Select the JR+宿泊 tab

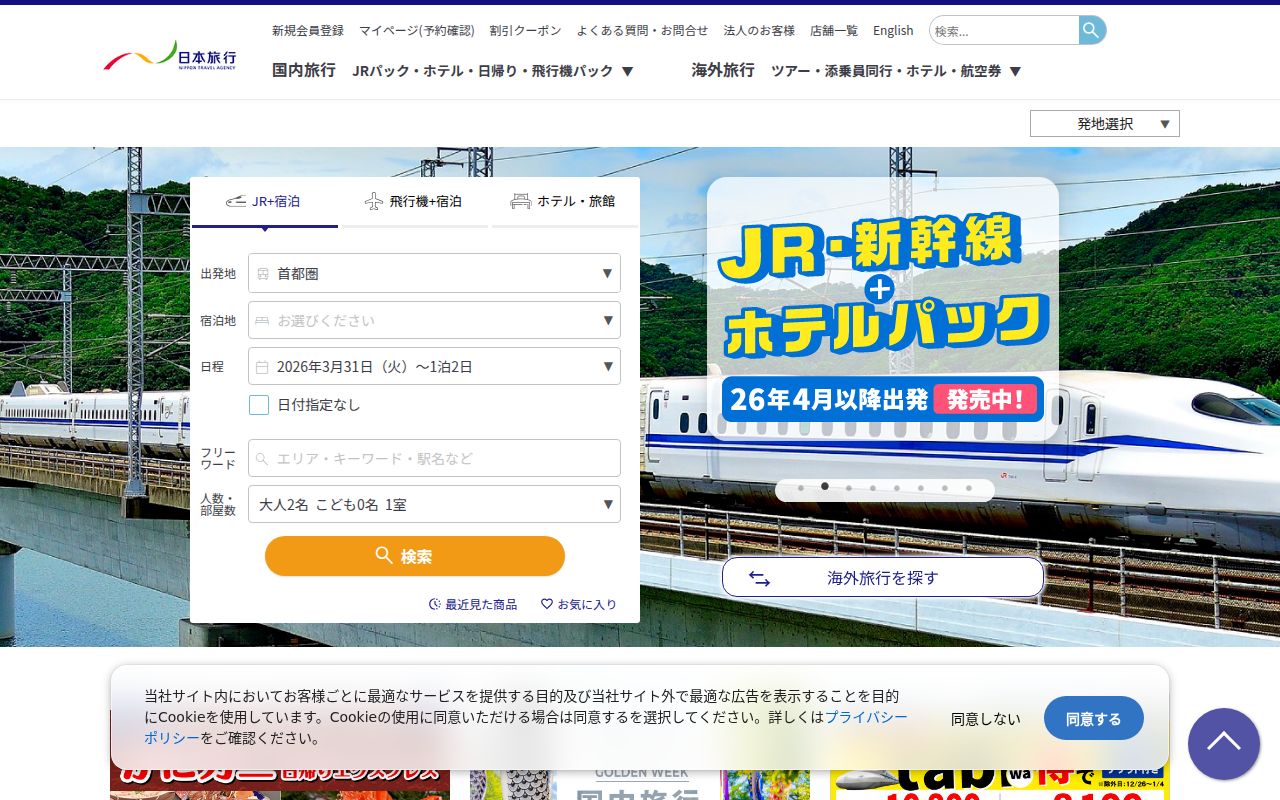click(x=264, y=202)
